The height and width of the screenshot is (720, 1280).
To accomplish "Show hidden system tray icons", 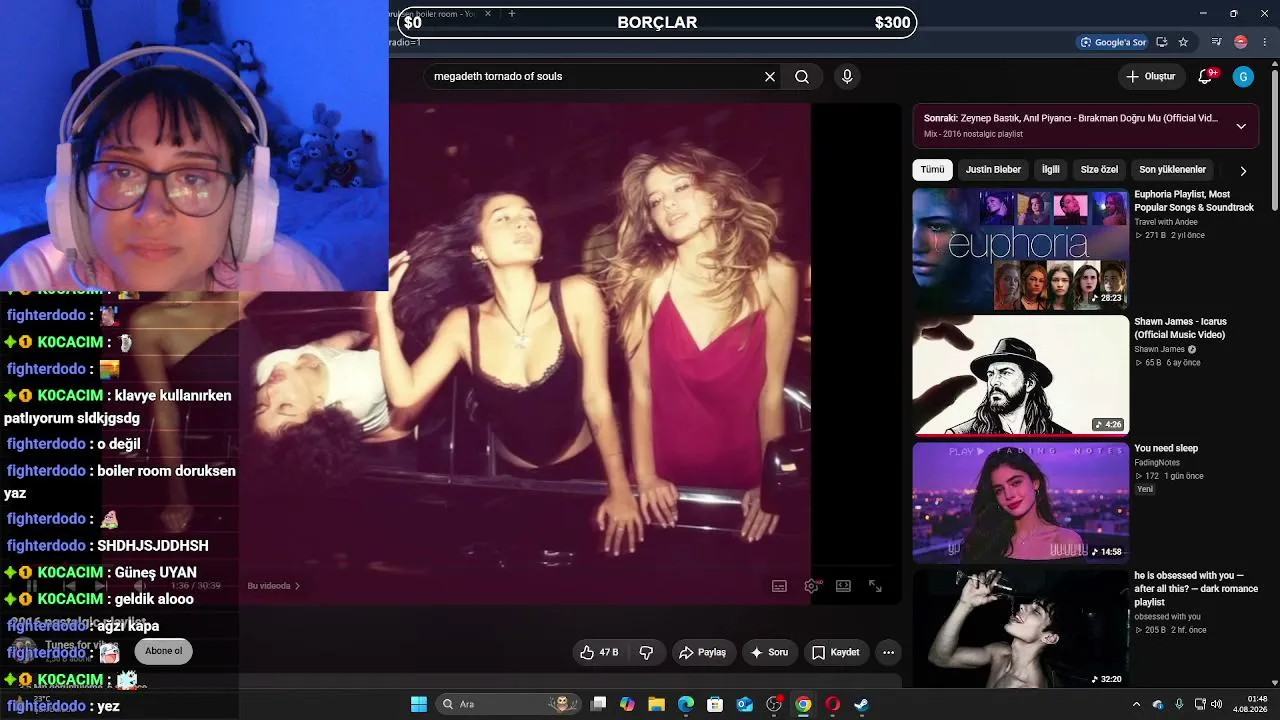I will coord(1136,704).
